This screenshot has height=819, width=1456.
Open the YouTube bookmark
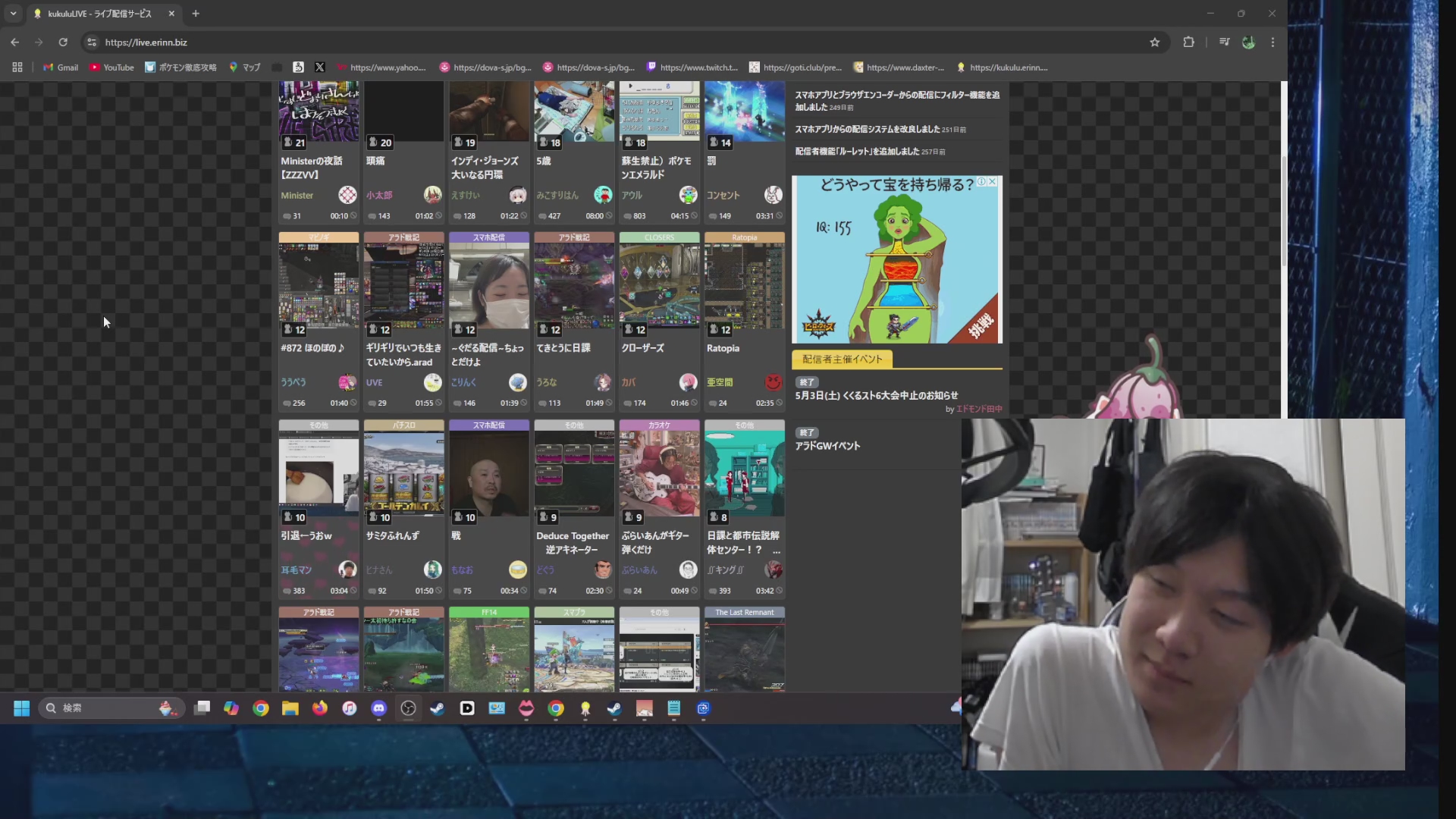tap(111, 67)
